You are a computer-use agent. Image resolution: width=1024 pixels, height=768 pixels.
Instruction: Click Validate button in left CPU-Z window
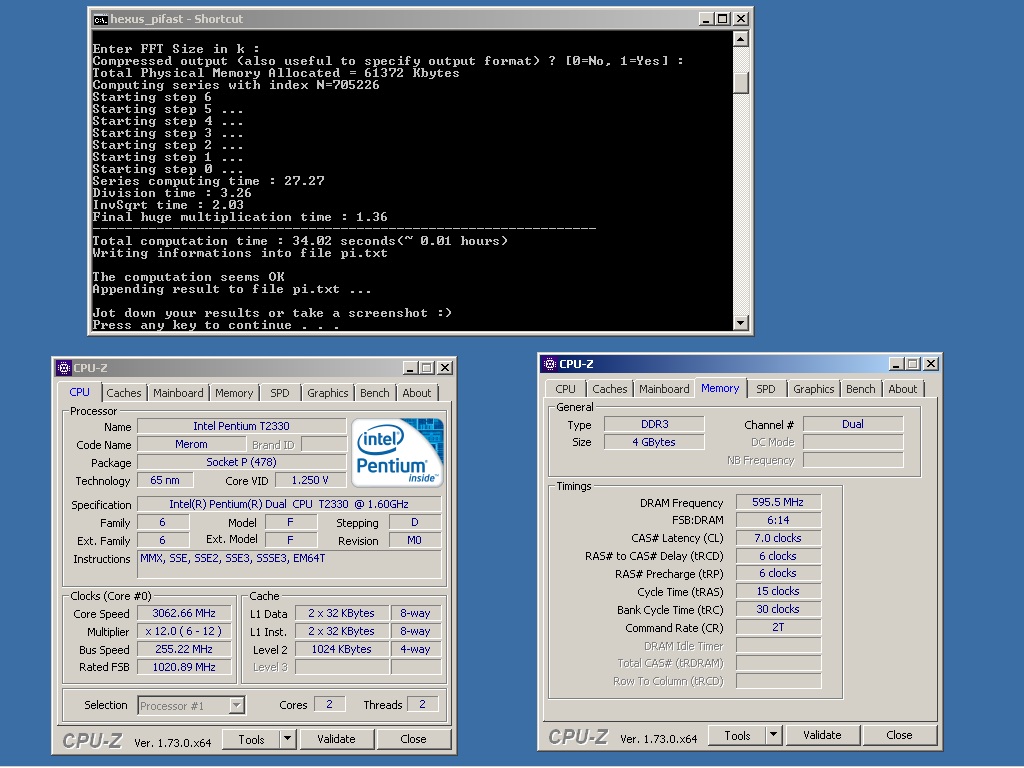336,739
